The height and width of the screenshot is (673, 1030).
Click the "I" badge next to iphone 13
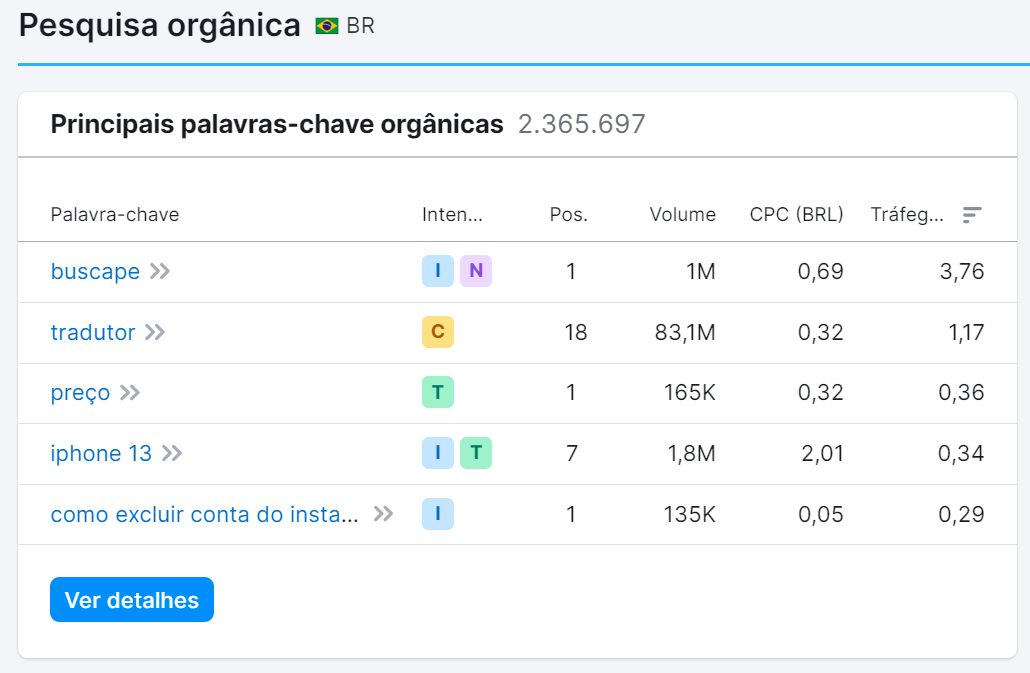click(437, 453)
